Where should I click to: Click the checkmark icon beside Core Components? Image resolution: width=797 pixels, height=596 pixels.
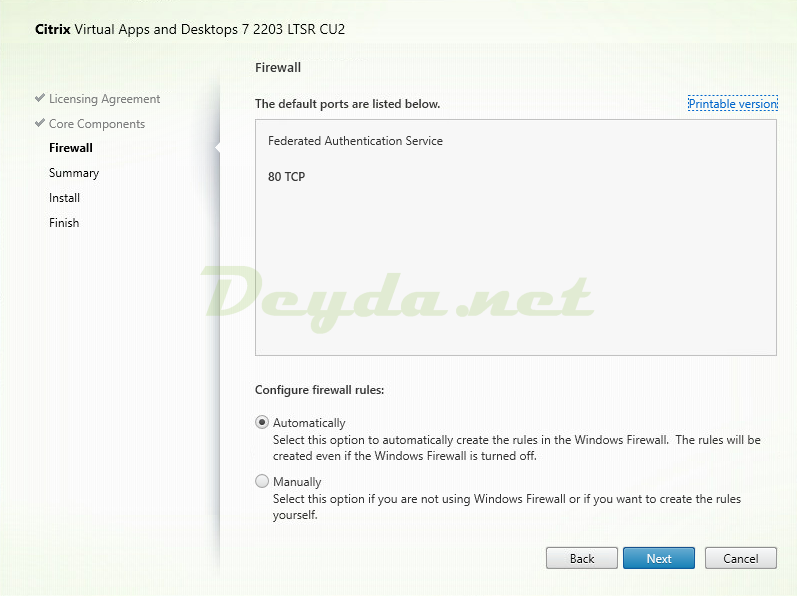click(40, 124)
